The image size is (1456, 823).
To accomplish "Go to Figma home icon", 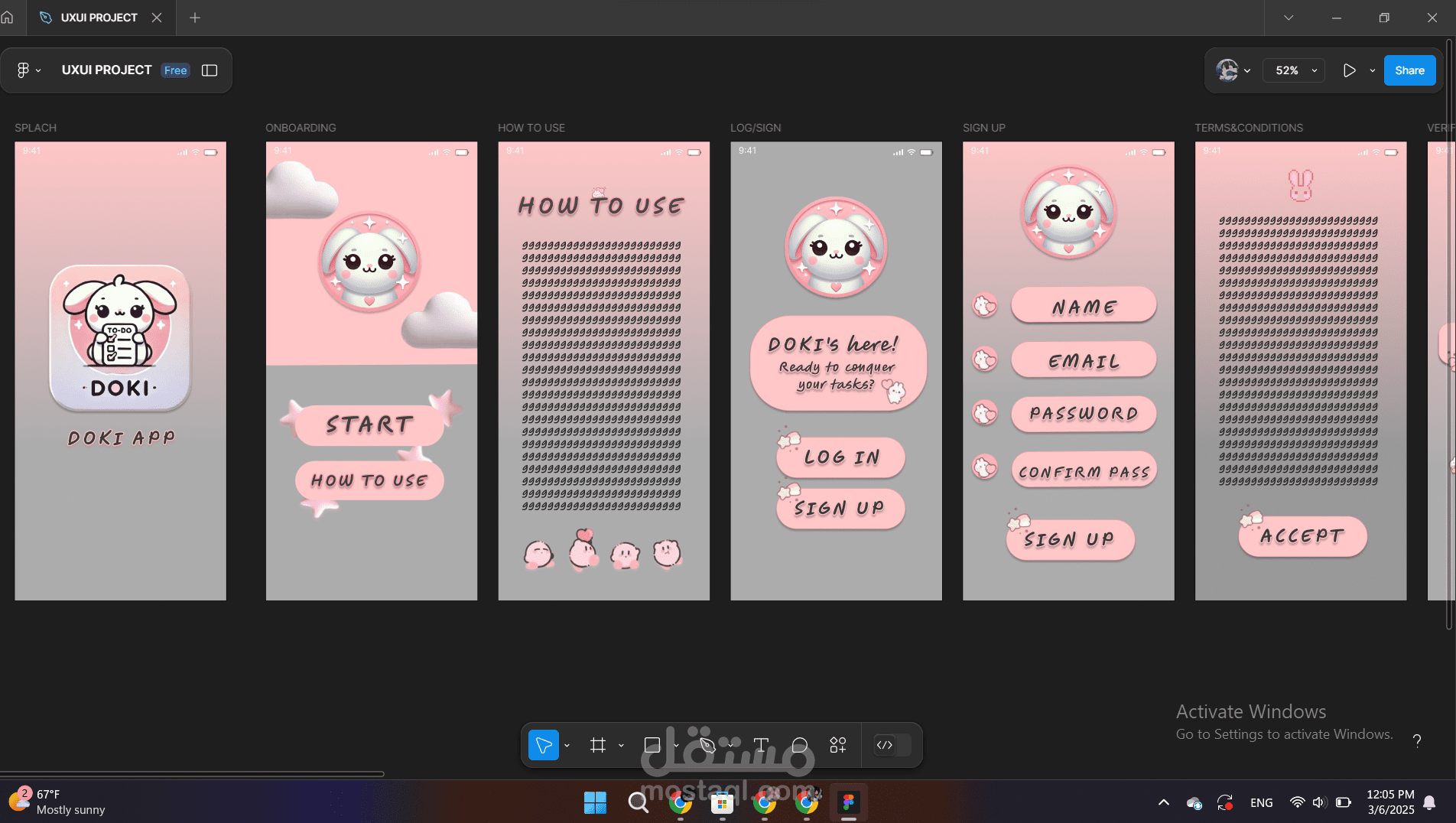I will tap(8, 18).
